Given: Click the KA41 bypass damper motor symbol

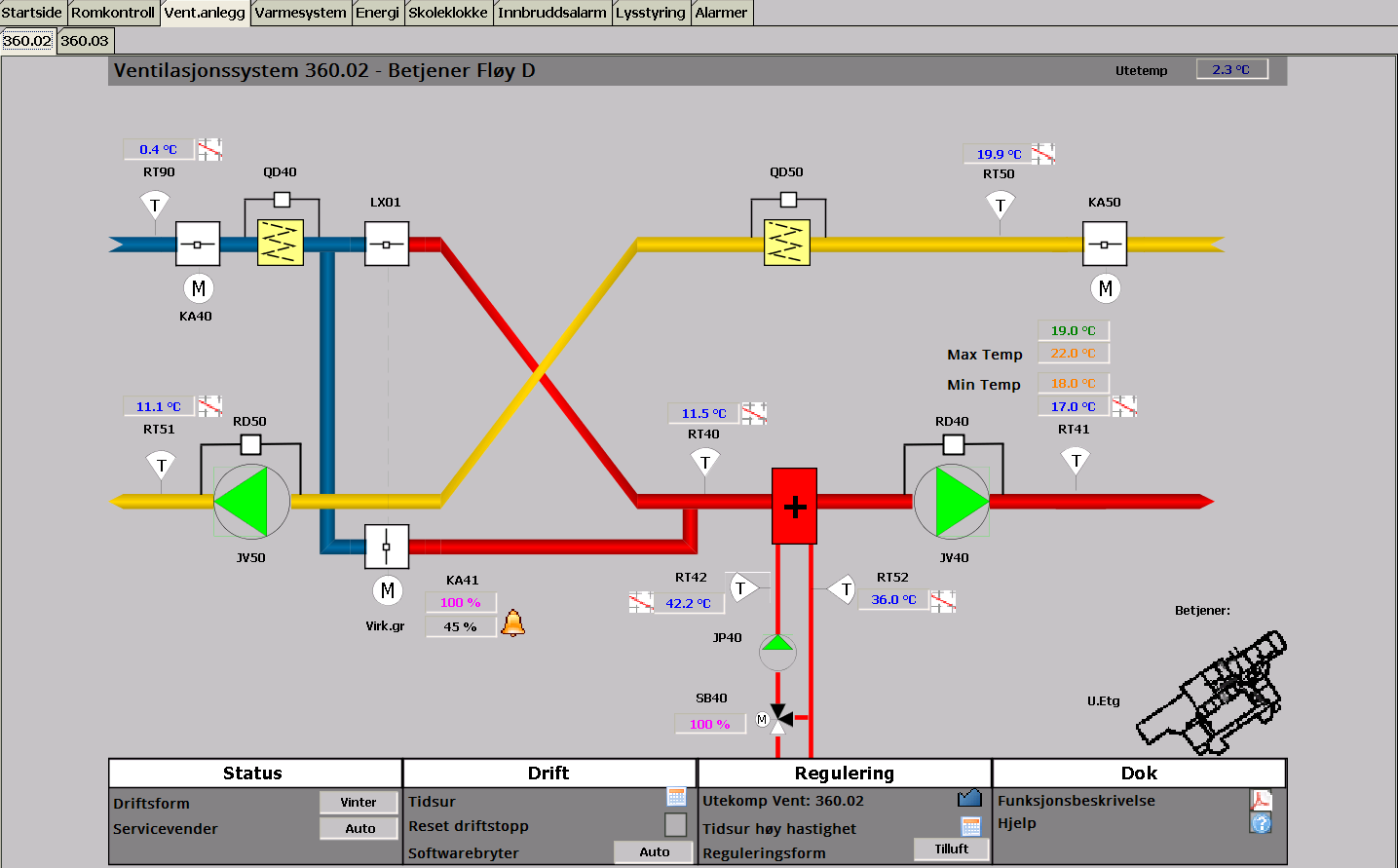Looking at the screenshot, I should (x=388, y=590).
